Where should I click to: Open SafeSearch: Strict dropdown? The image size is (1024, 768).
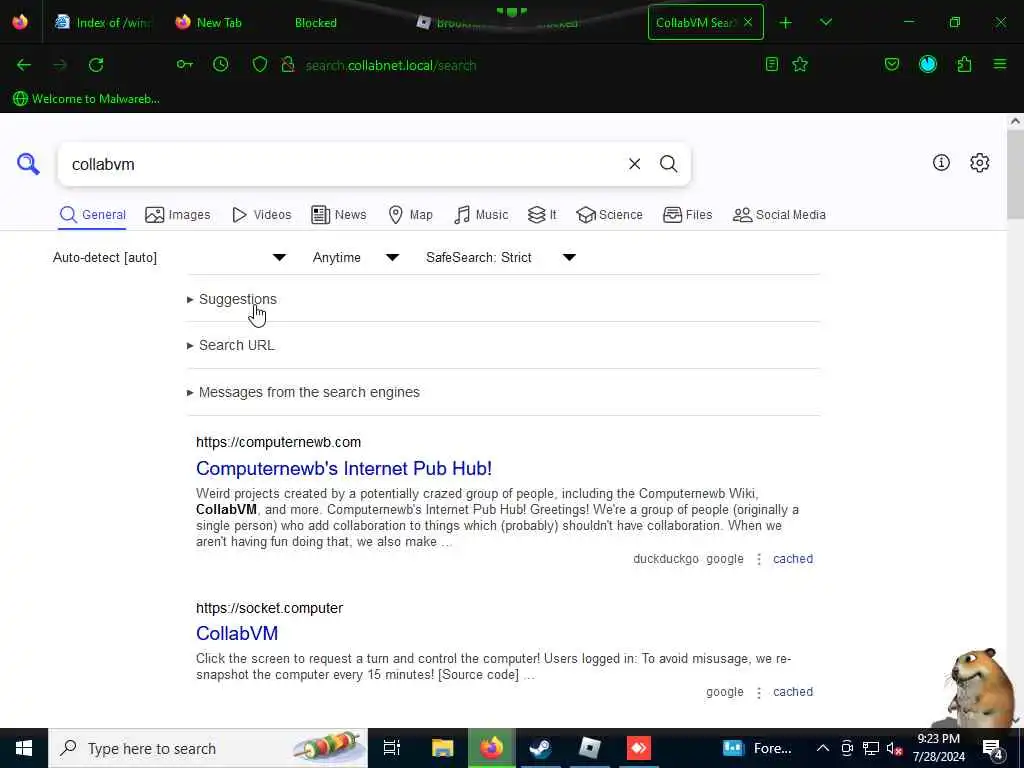click(x=501, y=257)
